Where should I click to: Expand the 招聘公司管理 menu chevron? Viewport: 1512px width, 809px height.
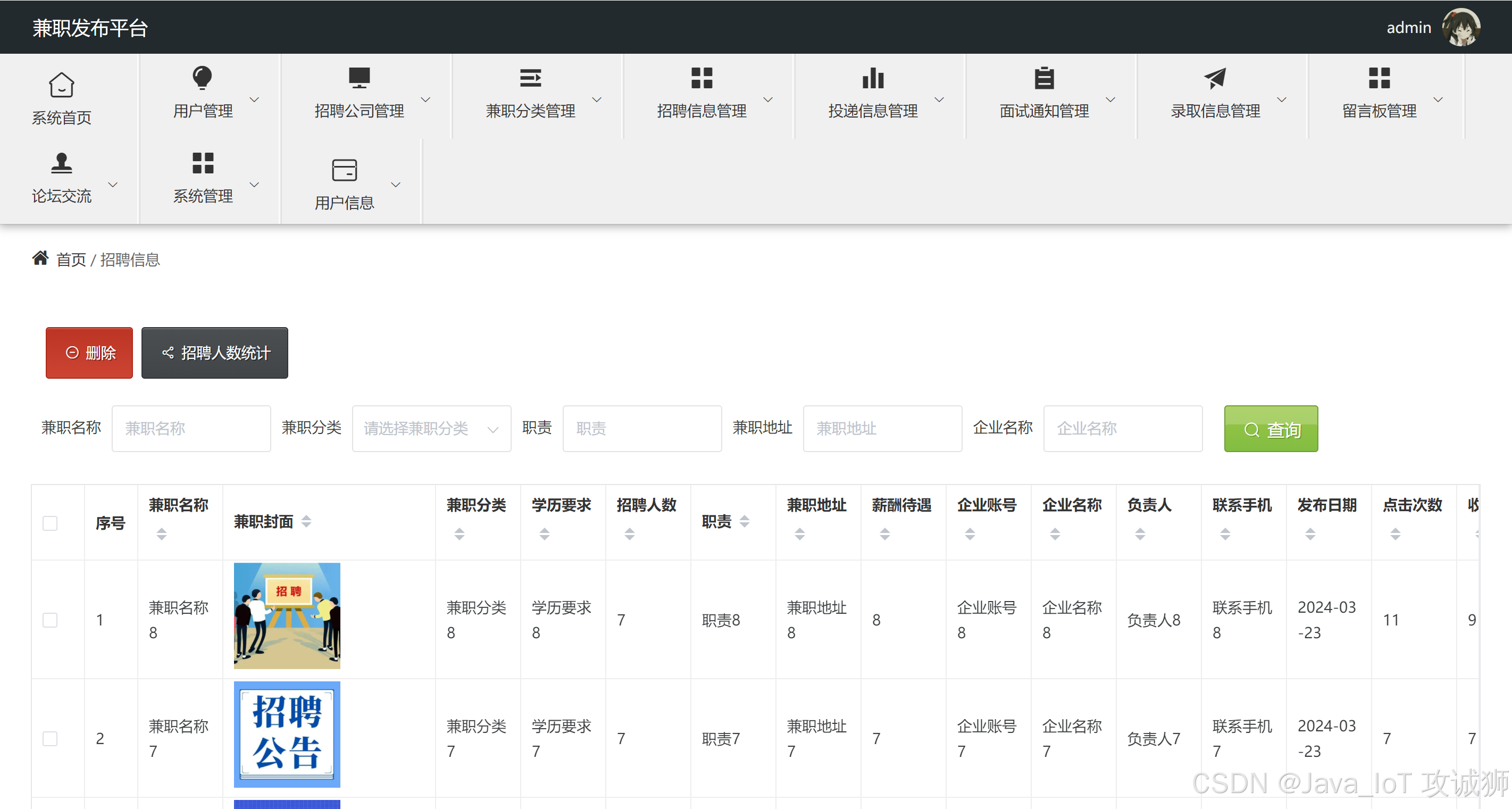(x=425, y=100)
